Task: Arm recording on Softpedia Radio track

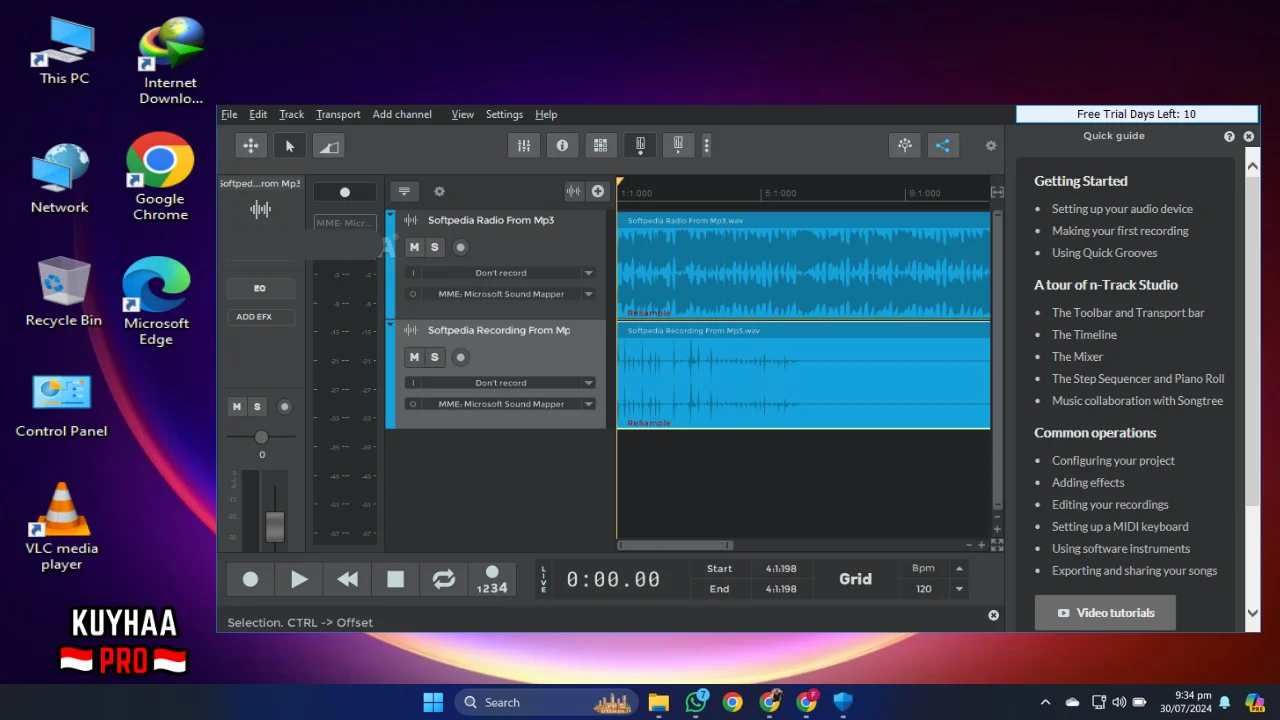Action: [x=460, y=247]
